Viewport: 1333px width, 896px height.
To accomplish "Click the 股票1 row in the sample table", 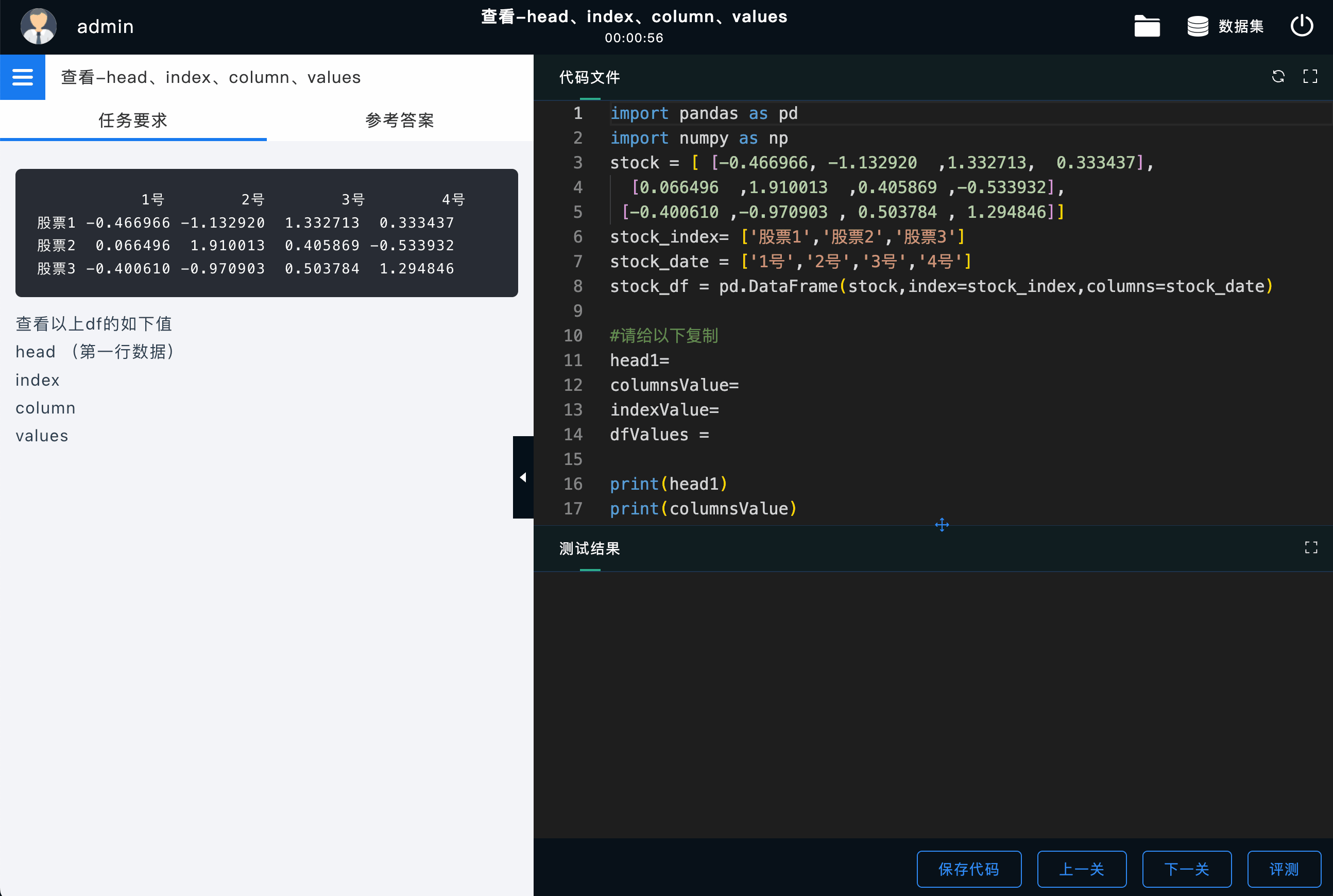I will tap(246, 222).
